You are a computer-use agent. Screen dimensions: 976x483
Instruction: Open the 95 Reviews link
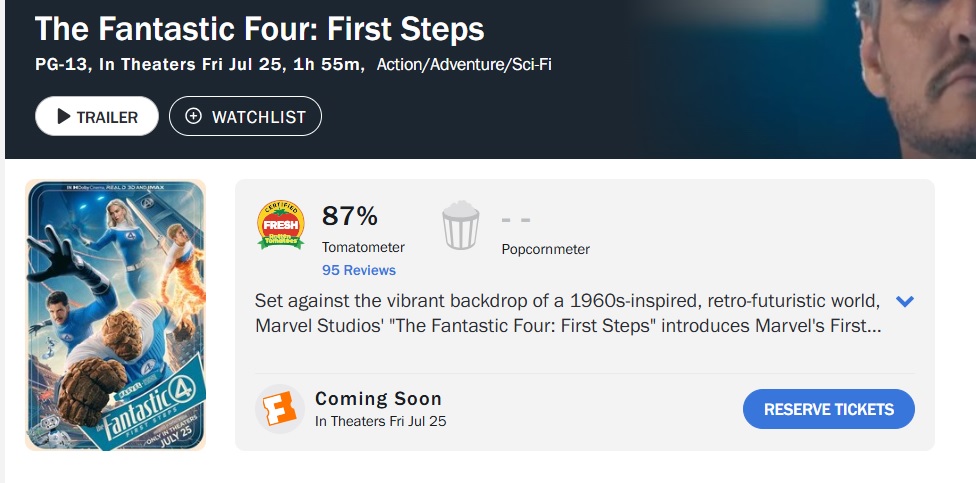pyautogui.click(x=359, y=270)
